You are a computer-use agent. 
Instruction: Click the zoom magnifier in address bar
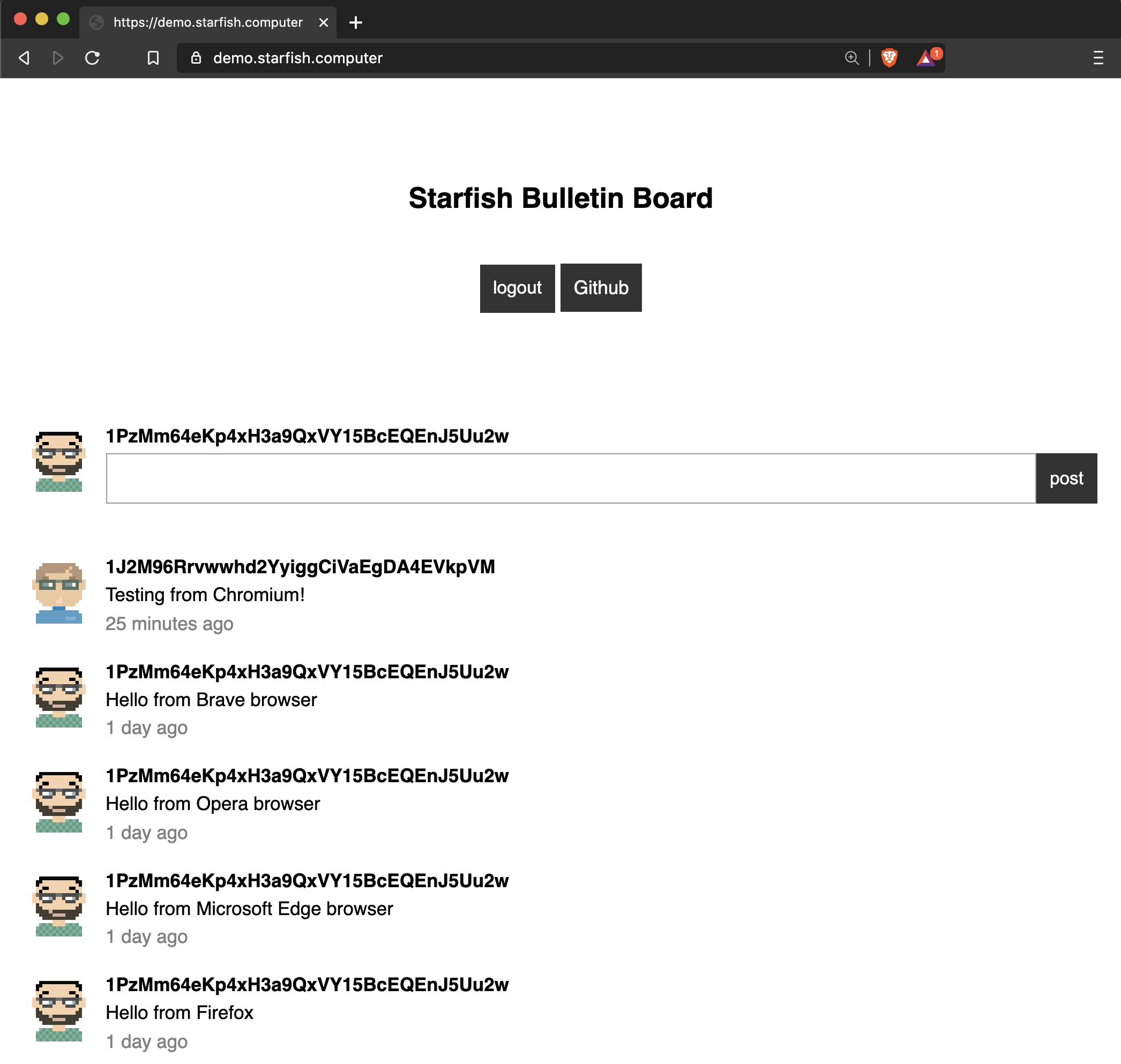(x=851, y=58)
